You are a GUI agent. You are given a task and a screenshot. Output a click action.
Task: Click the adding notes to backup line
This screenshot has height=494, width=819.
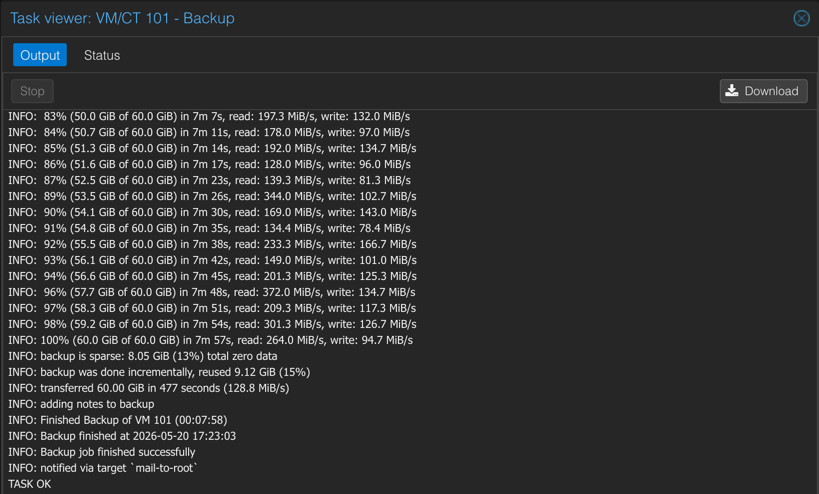(x=81, y=404)
